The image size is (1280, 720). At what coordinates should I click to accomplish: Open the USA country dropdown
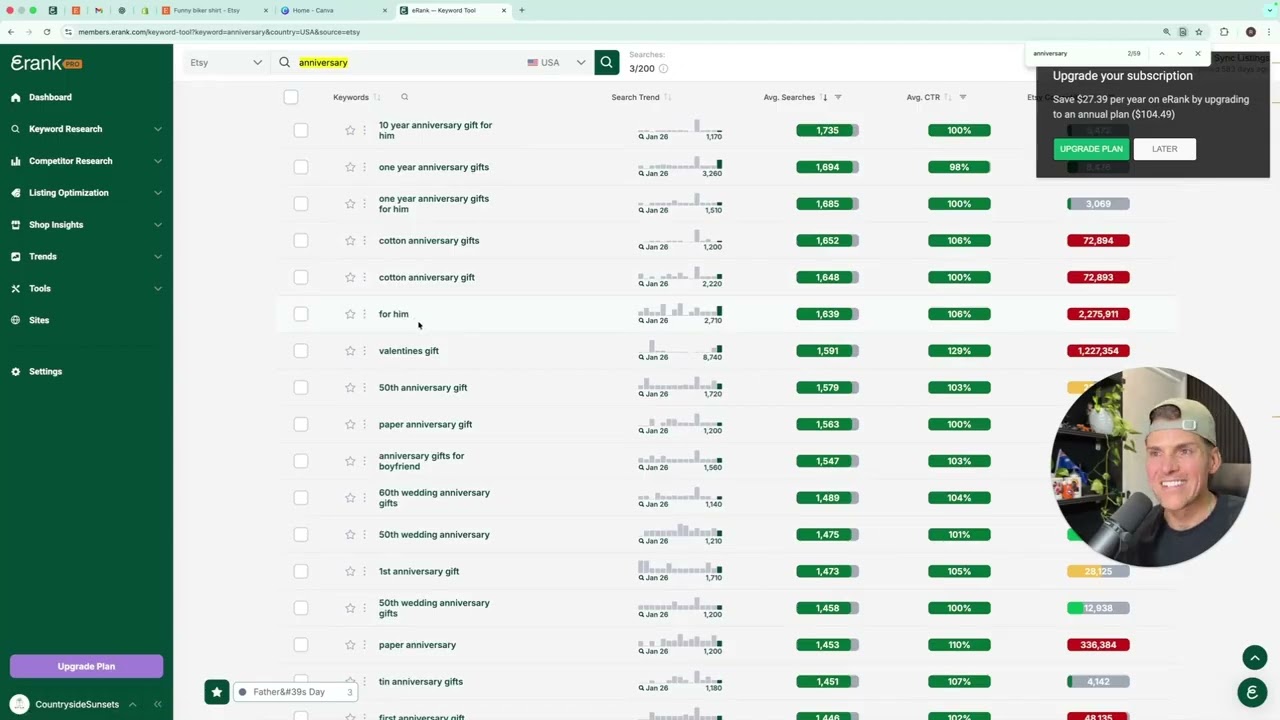[556, 62]
